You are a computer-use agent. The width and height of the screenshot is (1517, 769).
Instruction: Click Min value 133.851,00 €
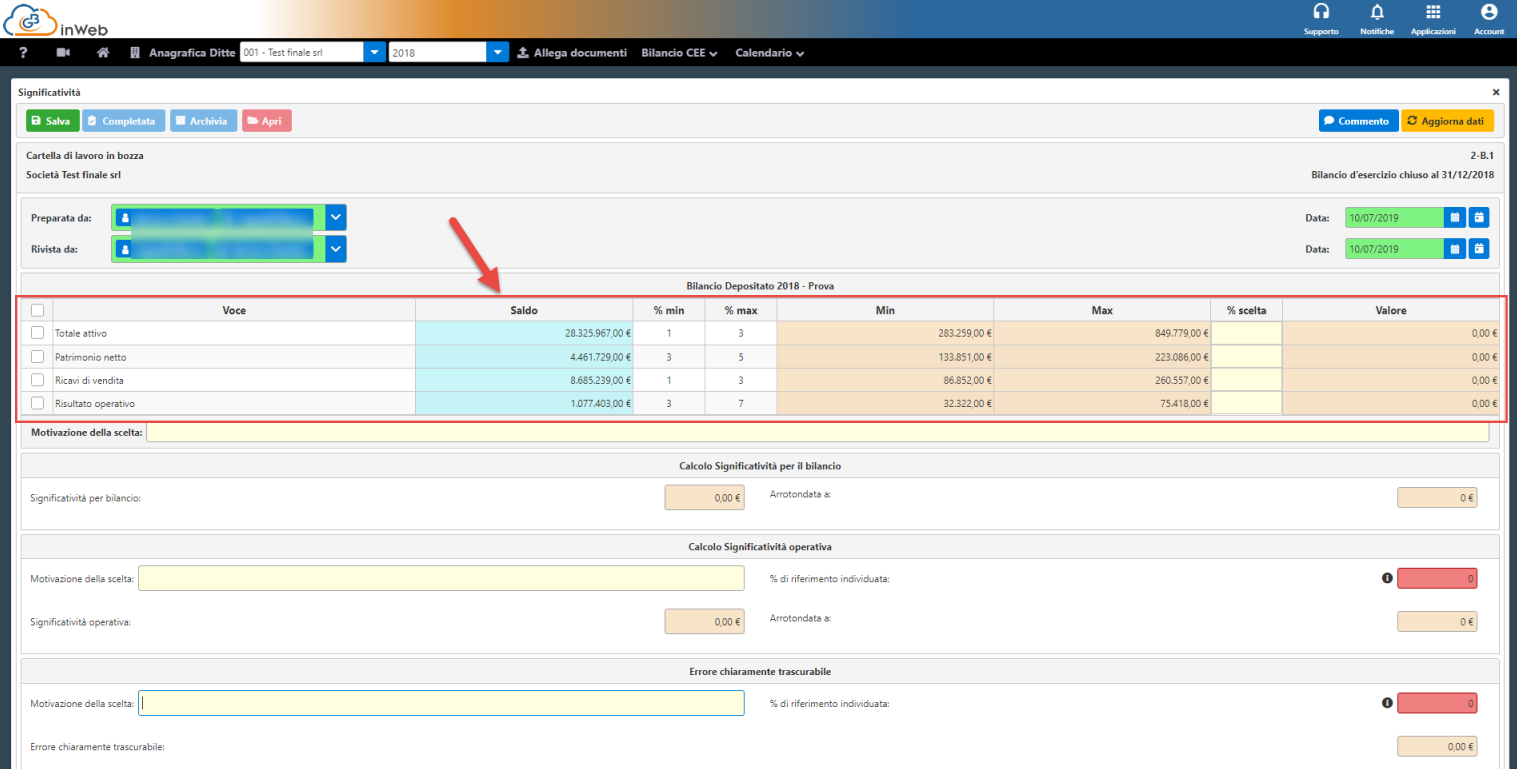tap(963, 356)
